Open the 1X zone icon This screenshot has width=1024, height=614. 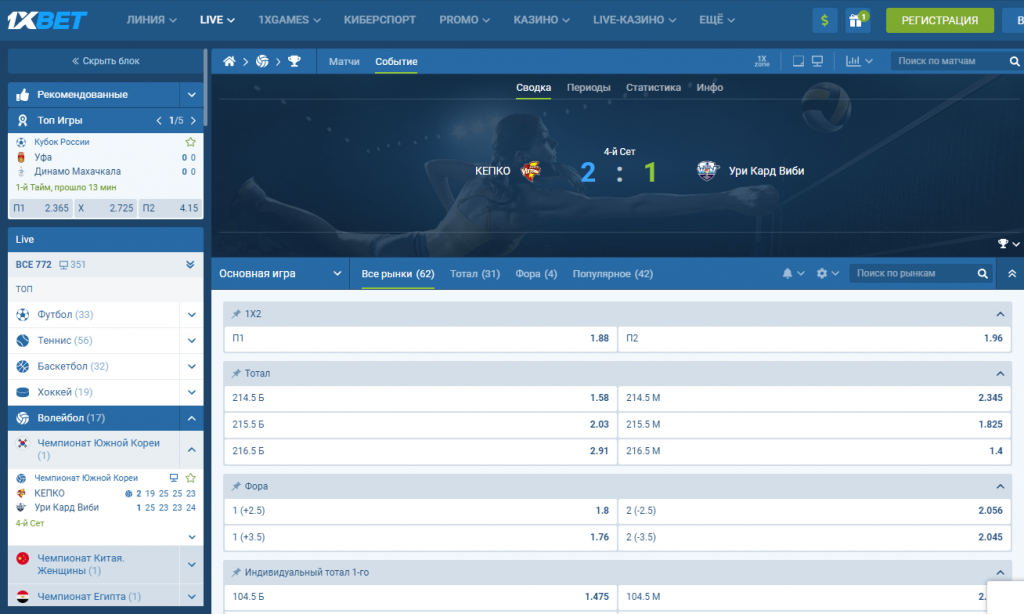click(x=762, y=62)
